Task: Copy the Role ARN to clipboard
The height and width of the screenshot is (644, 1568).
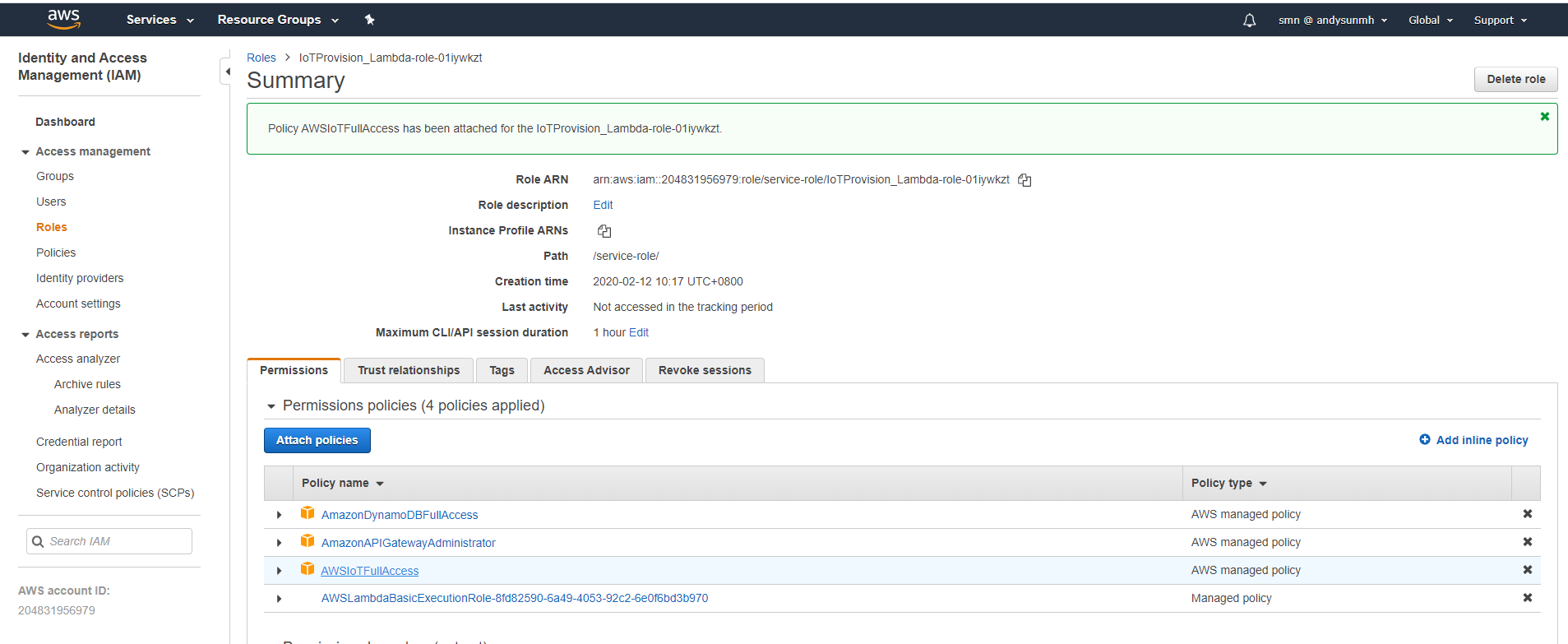Action: [1025, 180]
